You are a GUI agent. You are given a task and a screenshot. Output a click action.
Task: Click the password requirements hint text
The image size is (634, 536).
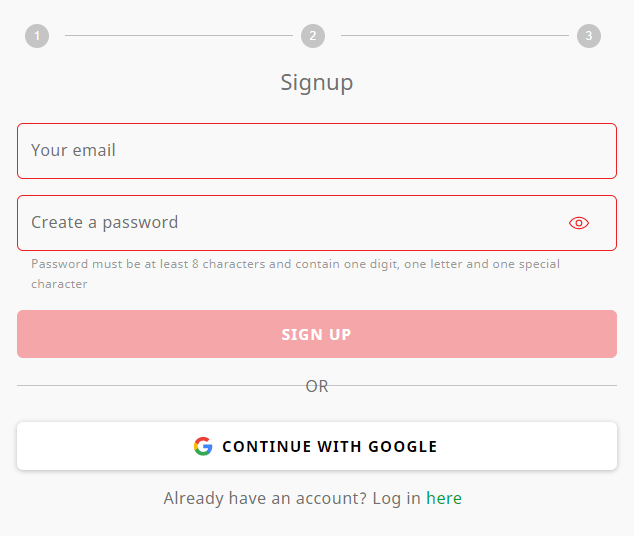pos(296,274)
